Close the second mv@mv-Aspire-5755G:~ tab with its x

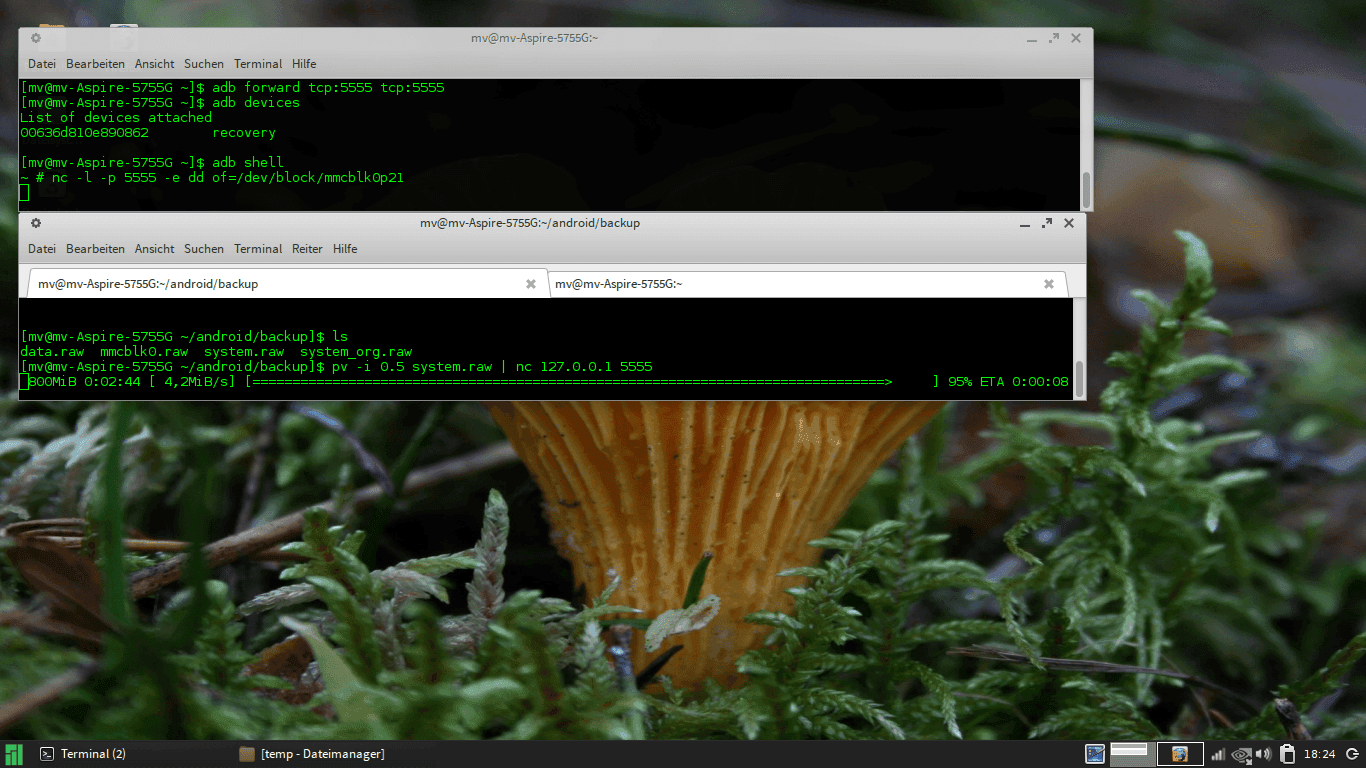point(1049,284)
